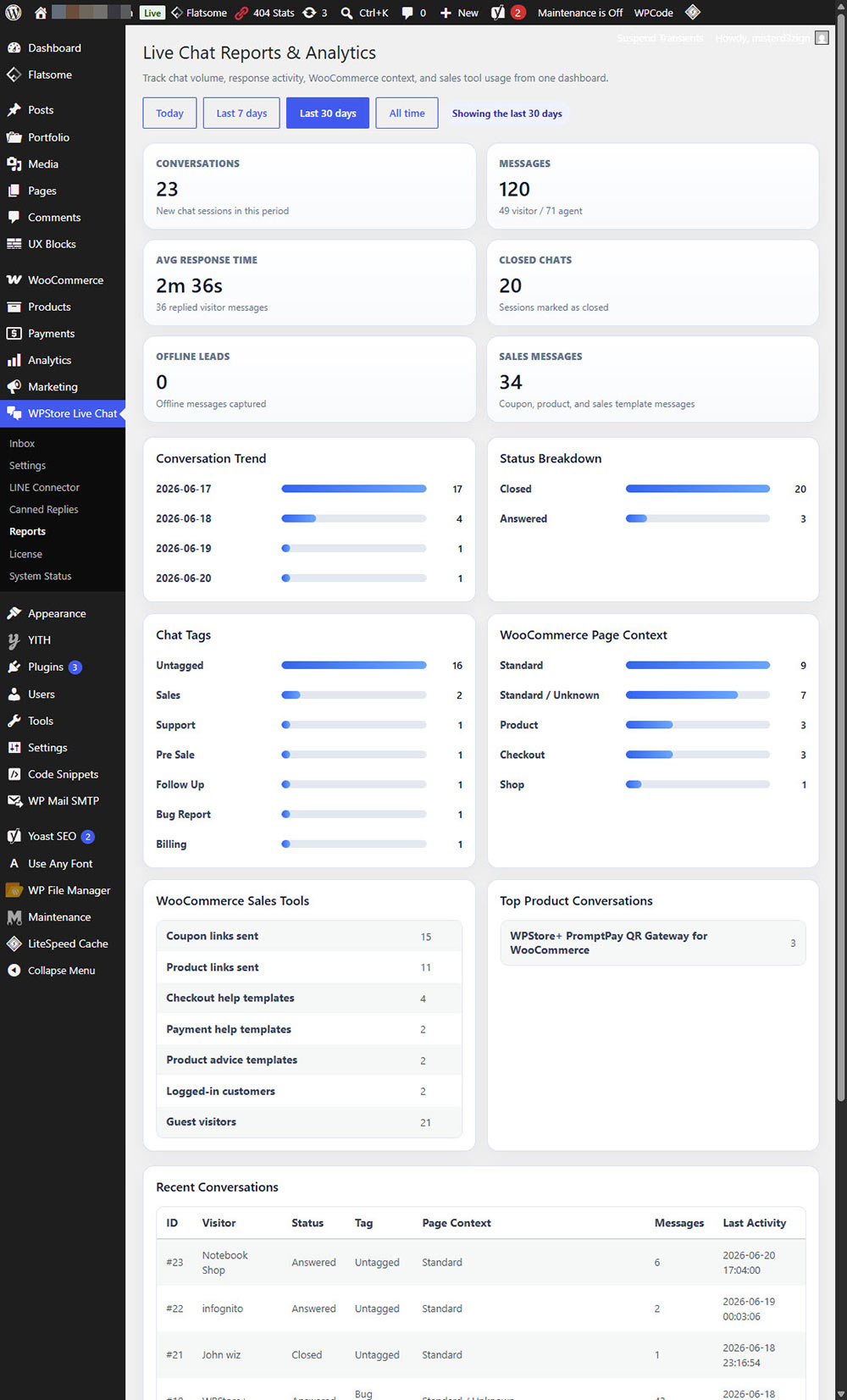Open LINE Connector submenu

[x=44, y=487]
